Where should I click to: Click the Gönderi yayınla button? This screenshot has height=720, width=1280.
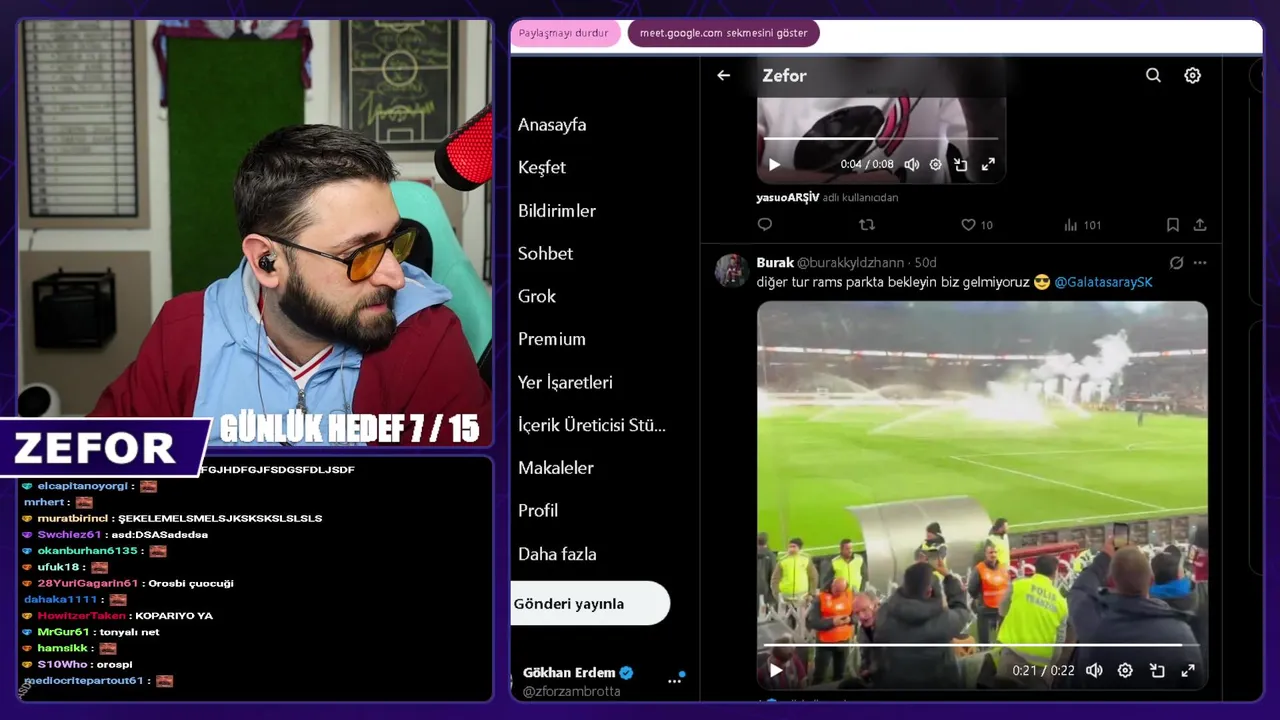click(x=590, y=603)
